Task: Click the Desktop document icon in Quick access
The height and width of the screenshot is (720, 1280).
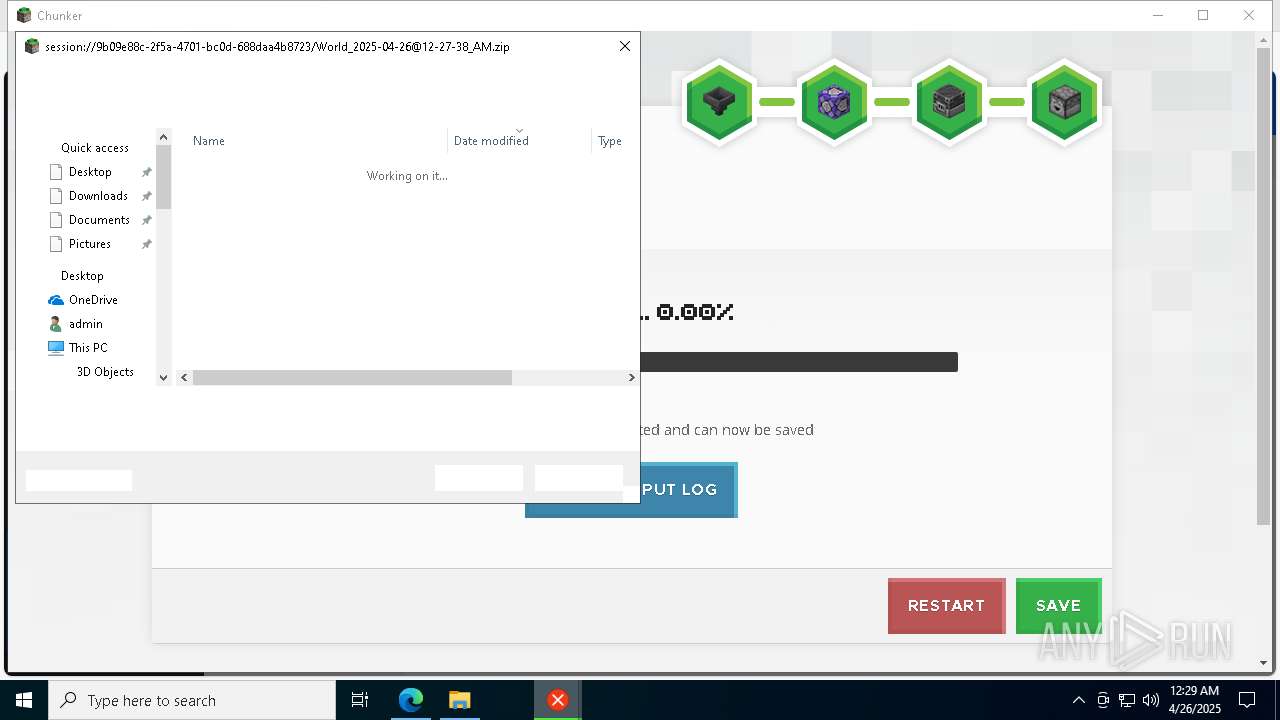Action: (56, 172)
